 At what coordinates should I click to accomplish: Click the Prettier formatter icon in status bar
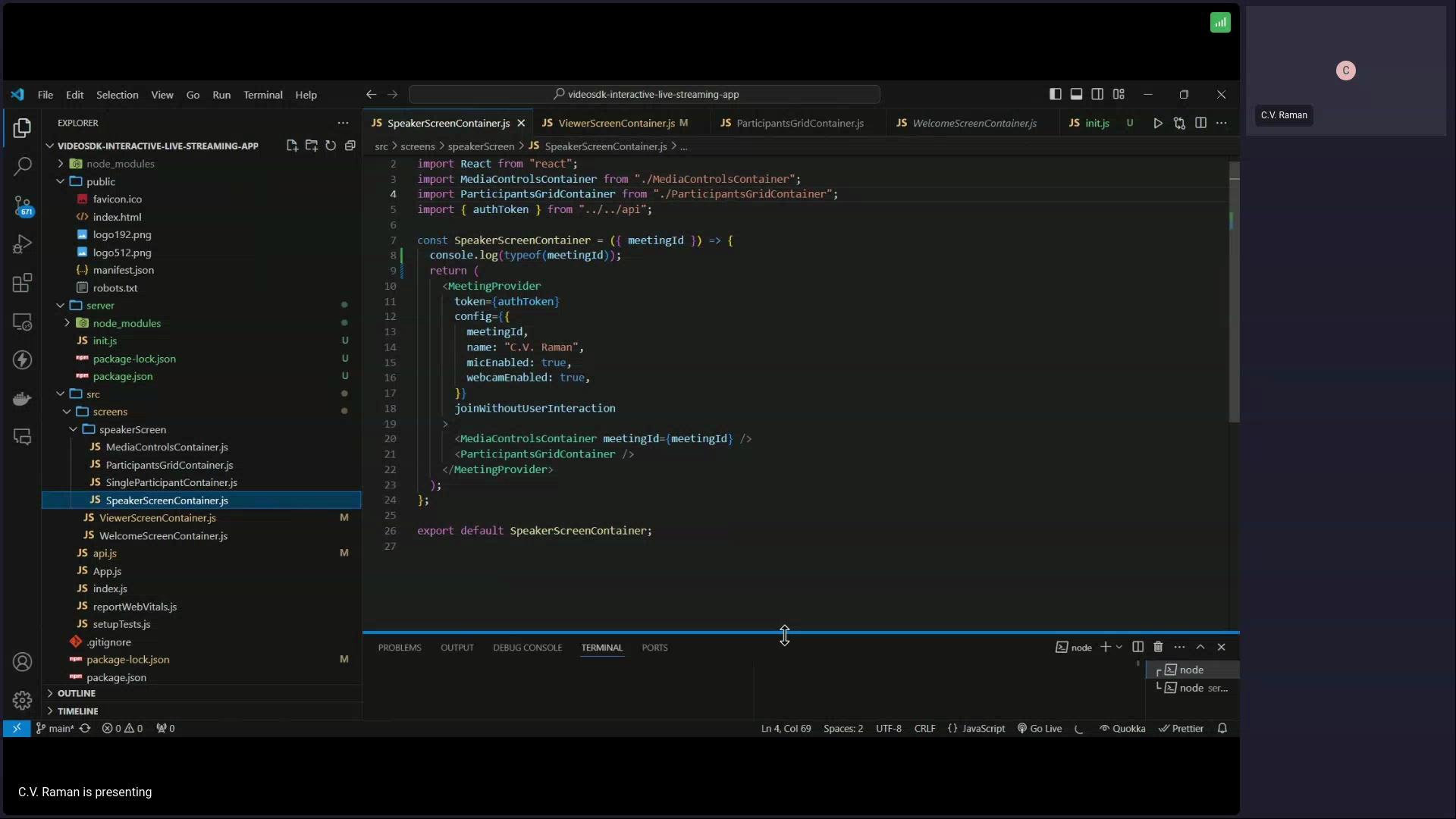[1182, 728]
